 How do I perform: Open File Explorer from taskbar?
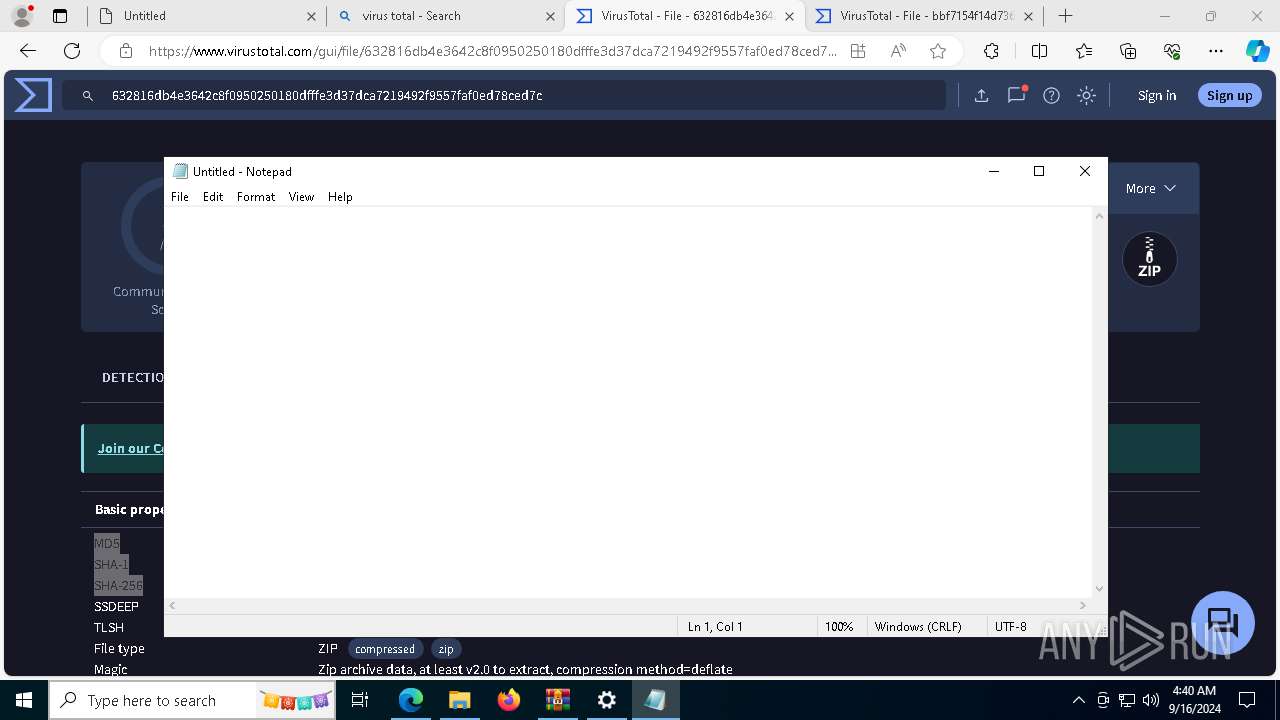[x=460, y=700]
